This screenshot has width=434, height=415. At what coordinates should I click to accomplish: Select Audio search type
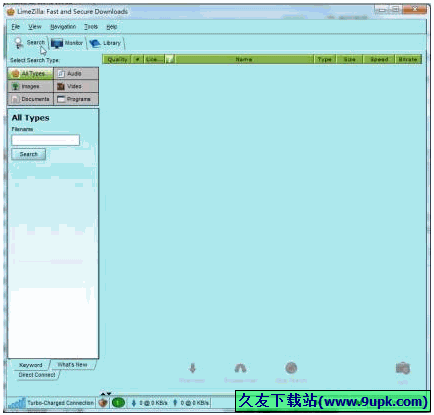76,74
